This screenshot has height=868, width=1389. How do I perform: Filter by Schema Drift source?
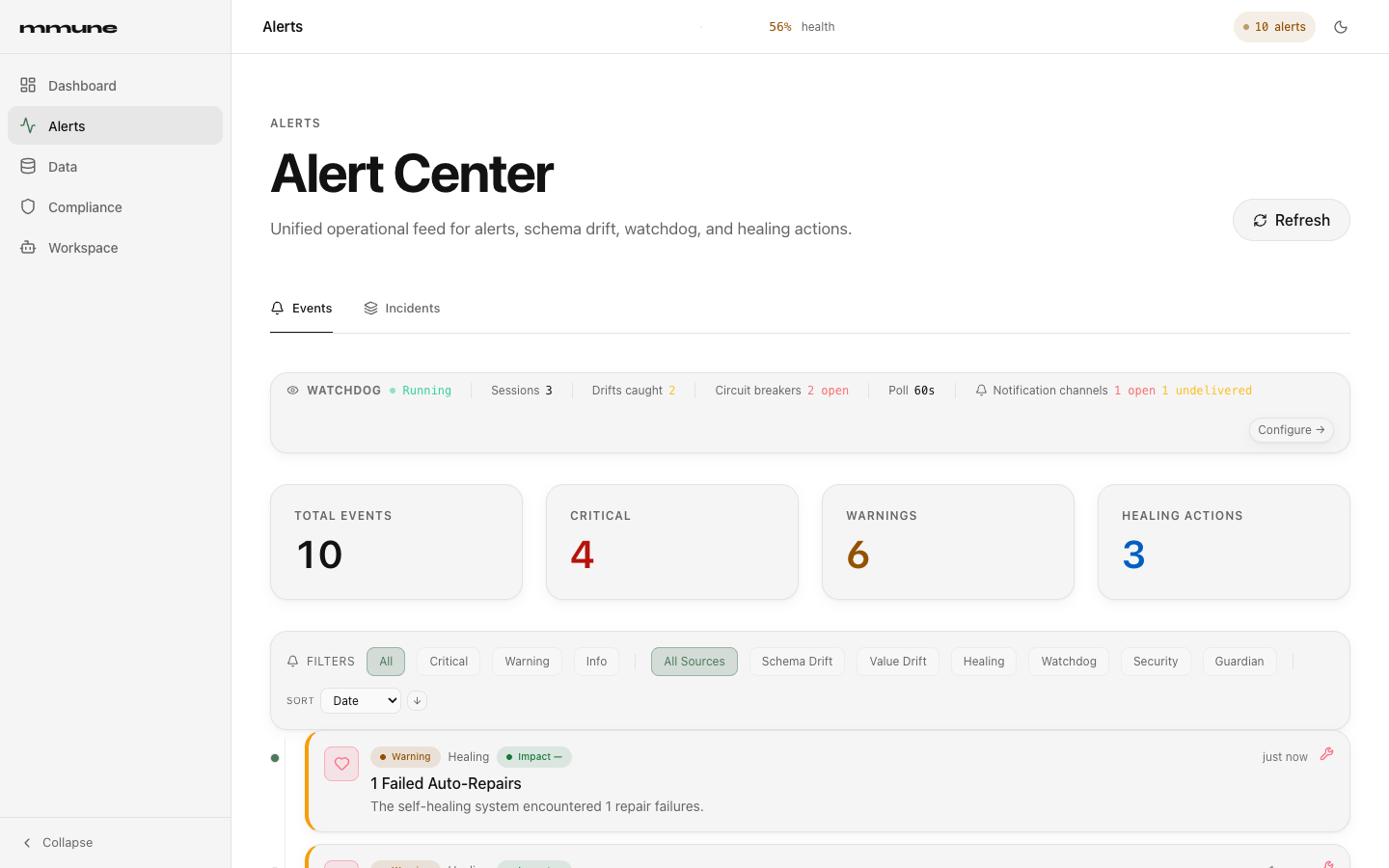tap(797, 662)
